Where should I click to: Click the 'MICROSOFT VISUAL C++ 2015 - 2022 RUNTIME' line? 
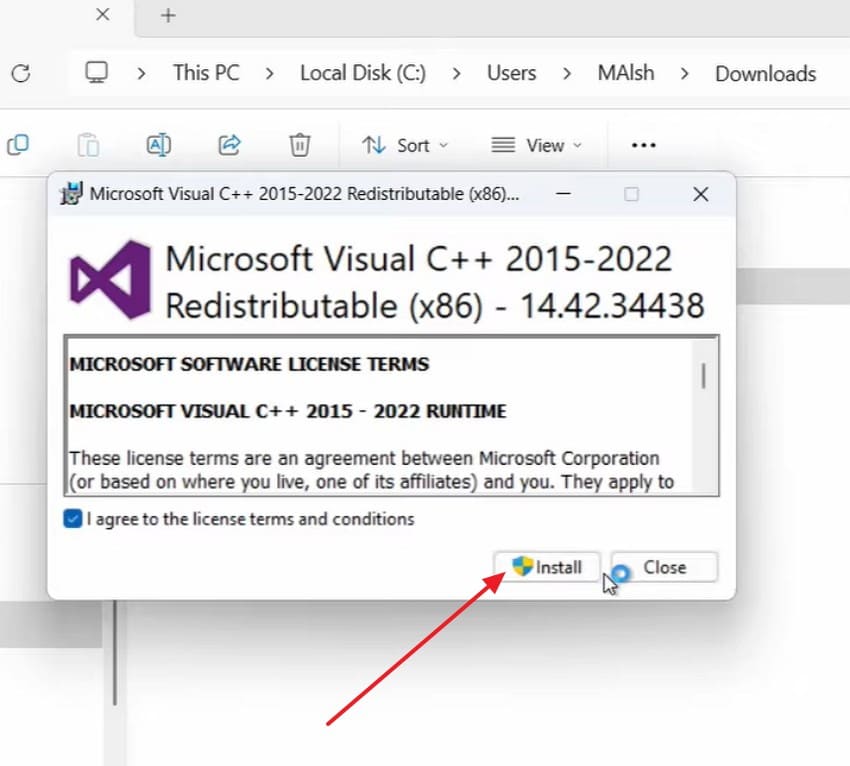pos(288,411)
